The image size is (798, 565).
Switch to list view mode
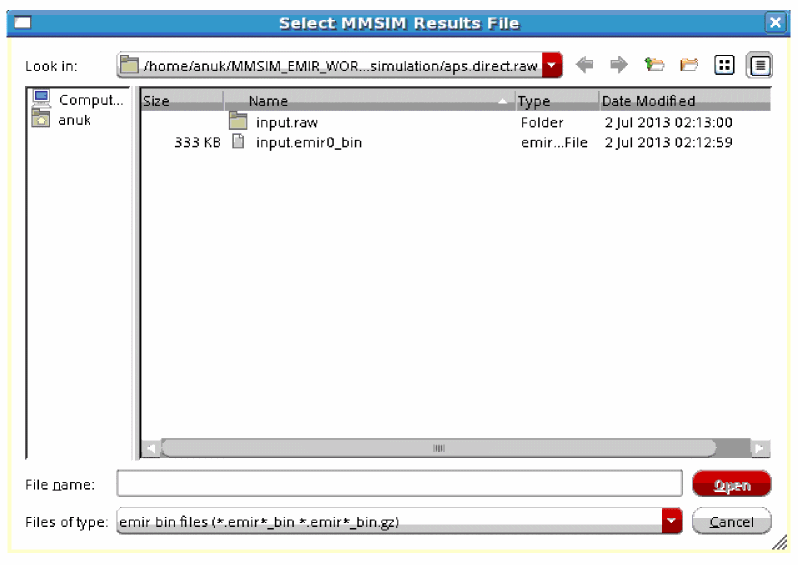(724, 65)
